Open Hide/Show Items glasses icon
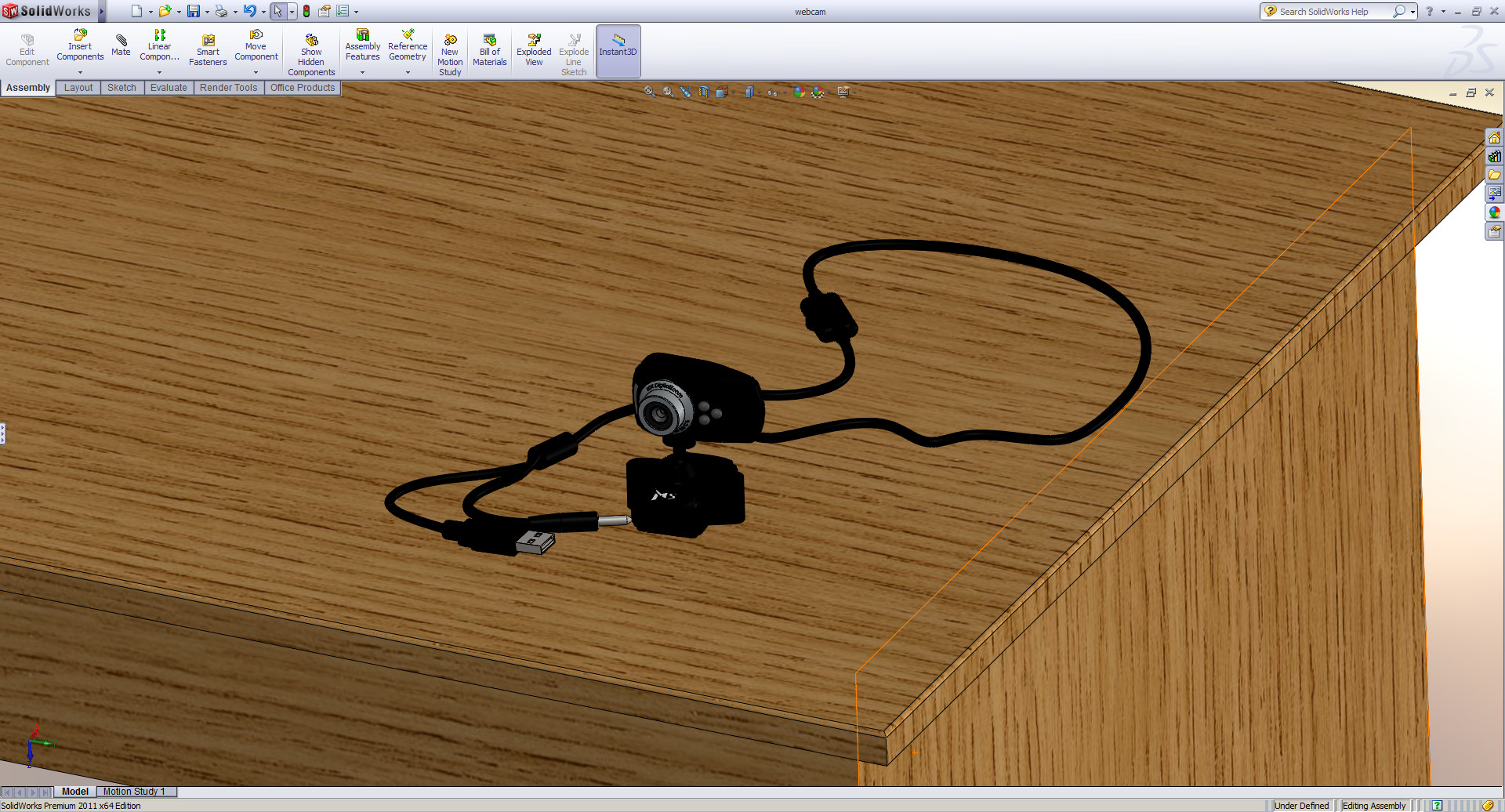 (773, 92)
